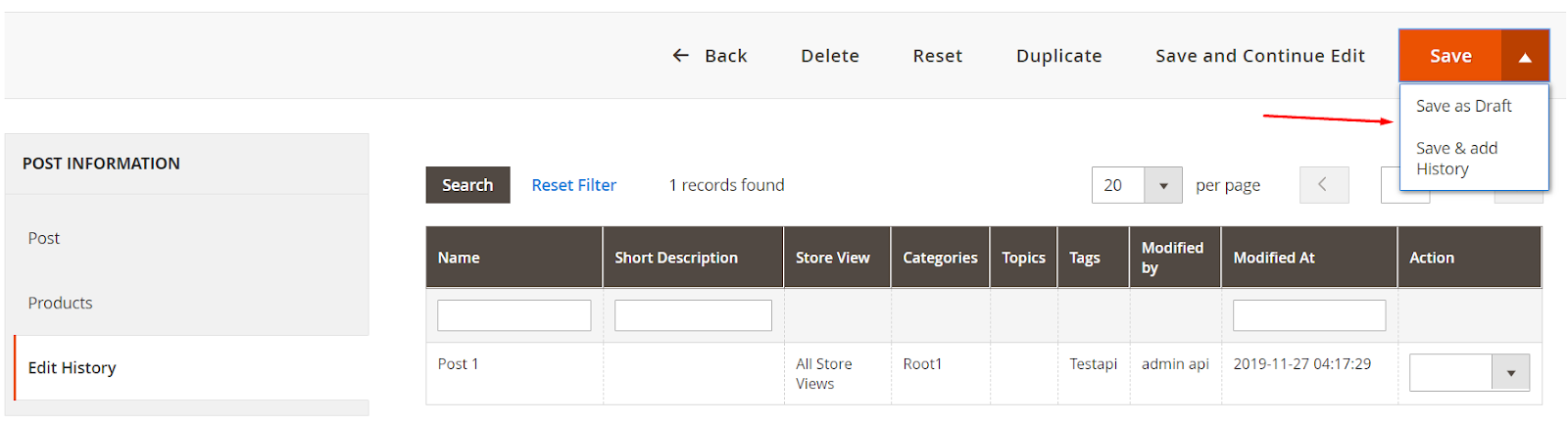The width and height of the screenshot is (1568, 424).
Task: Click the Reset Filter link
Action: (573, 185)
